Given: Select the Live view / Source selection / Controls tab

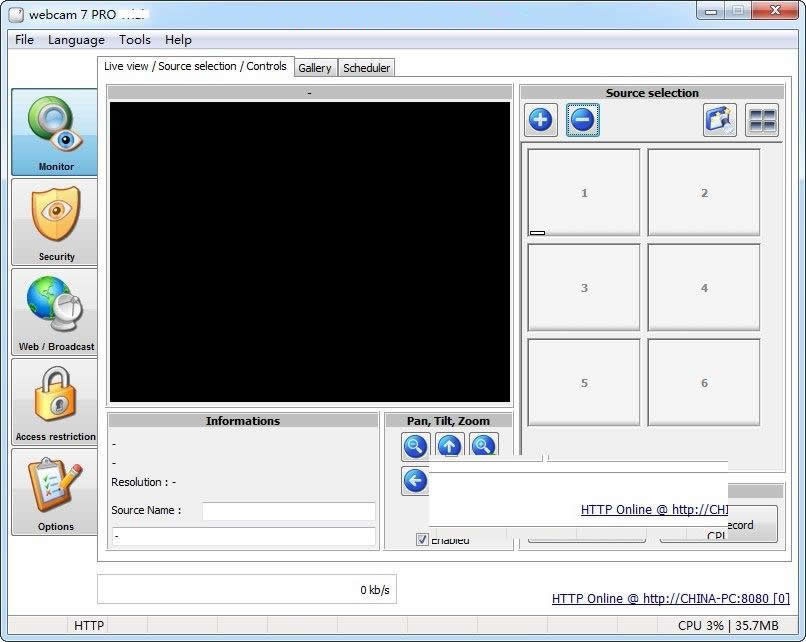Looking at the screenshot, I should point(195,66).
